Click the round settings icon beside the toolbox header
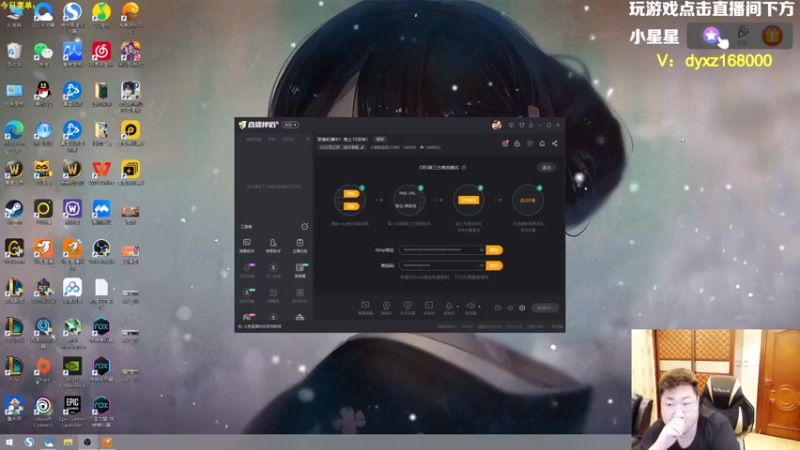 pyautogui.click(x=305, y=226)
